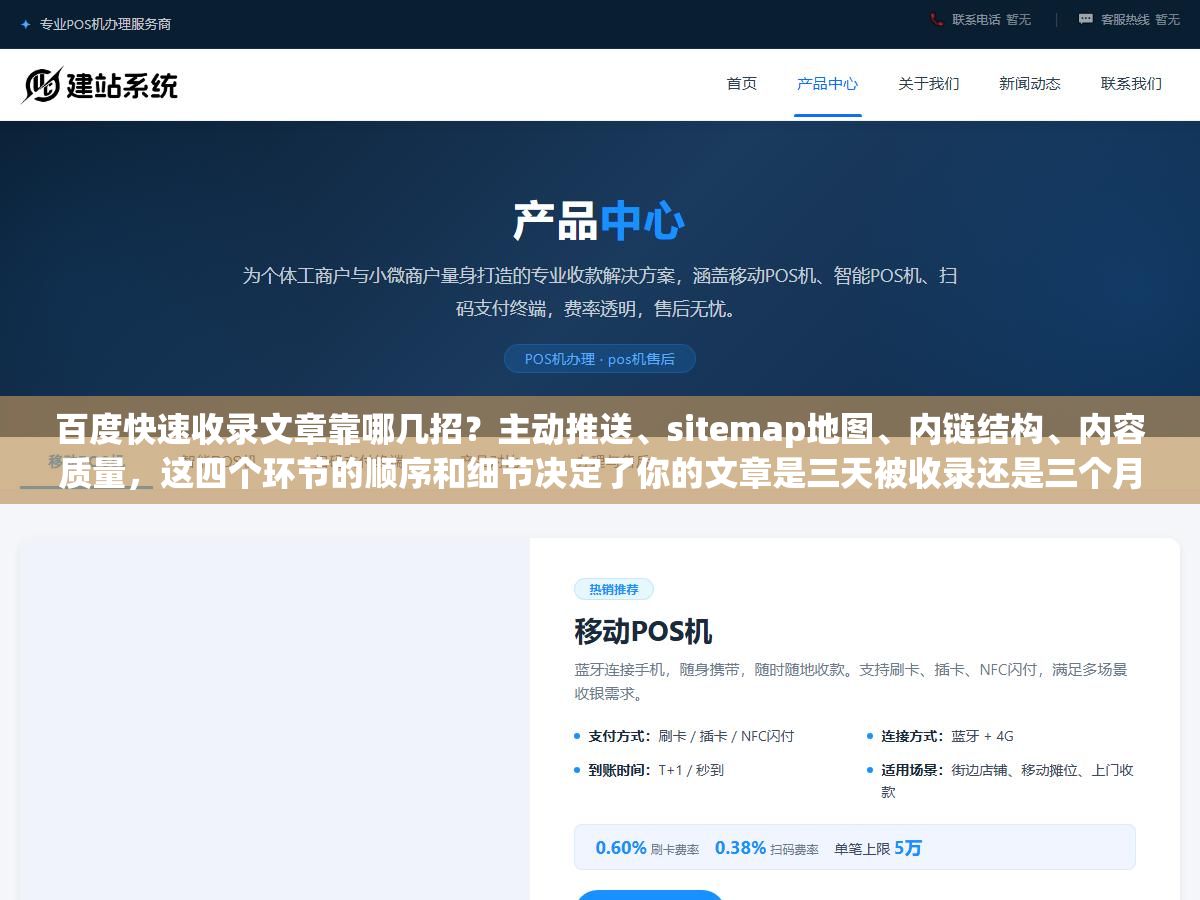Viewport: 1200px width, 900px height.
Task: Open the 移动POS机 product title
Action: [x=643, y=631]
